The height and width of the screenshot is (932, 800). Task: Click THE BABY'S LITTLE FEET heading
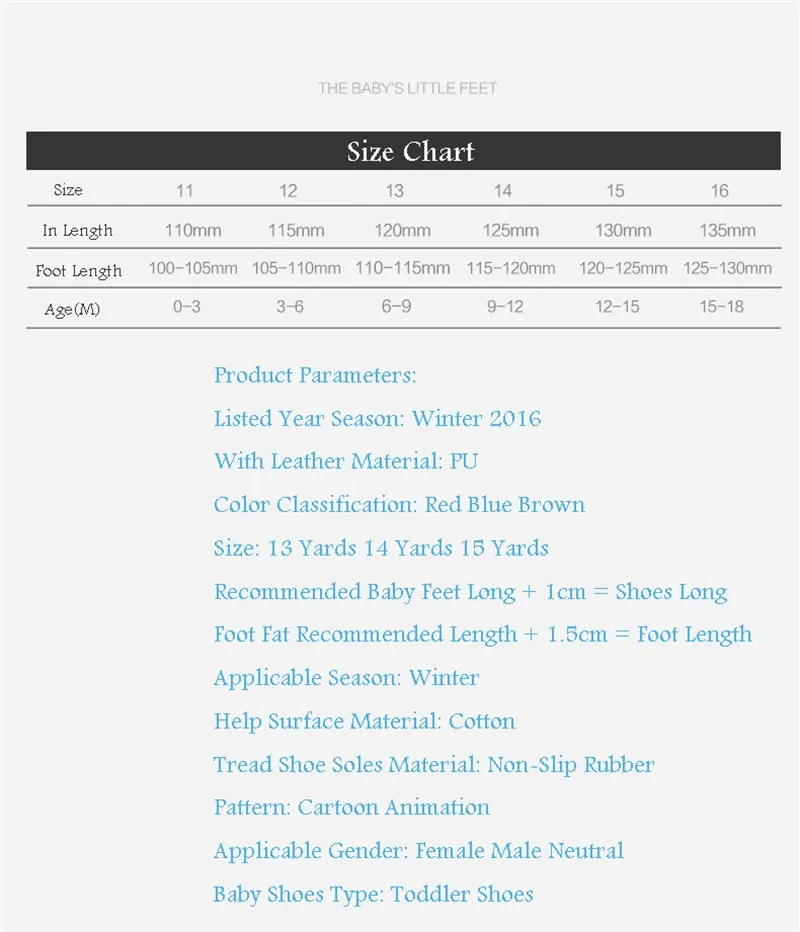[x=407, y=89]
